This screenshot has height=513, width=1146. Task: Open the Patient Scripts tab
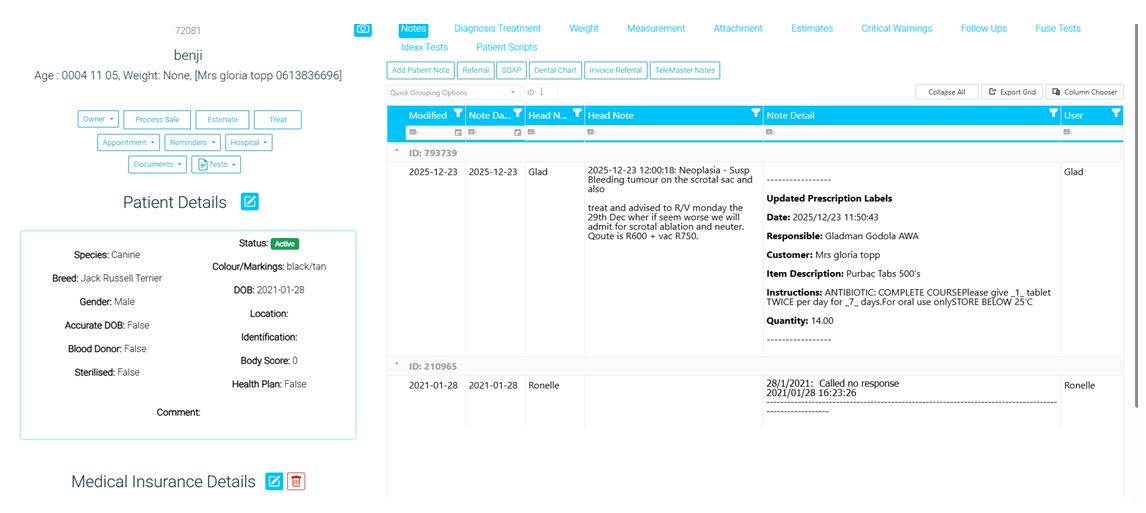[x=506, y=47]
